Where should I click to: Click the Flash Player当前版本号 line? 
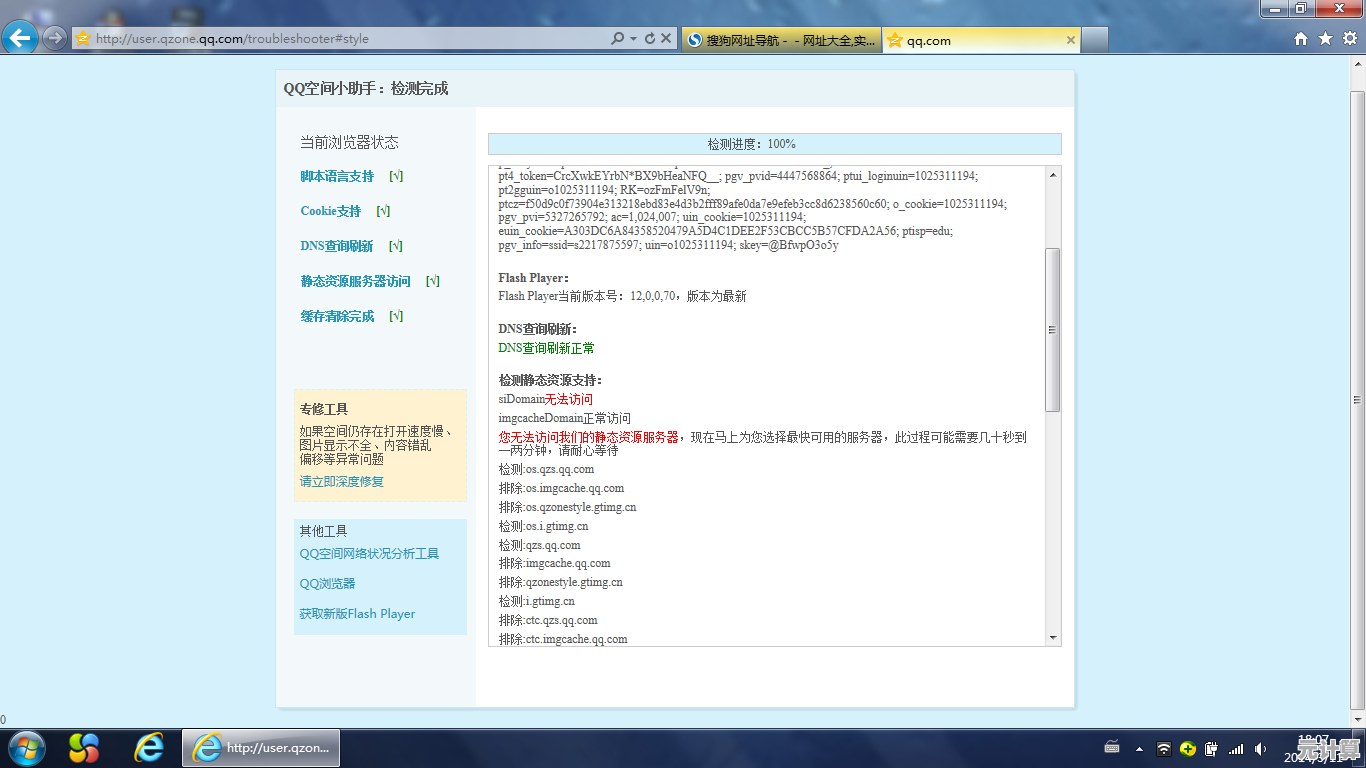point(622,296)
